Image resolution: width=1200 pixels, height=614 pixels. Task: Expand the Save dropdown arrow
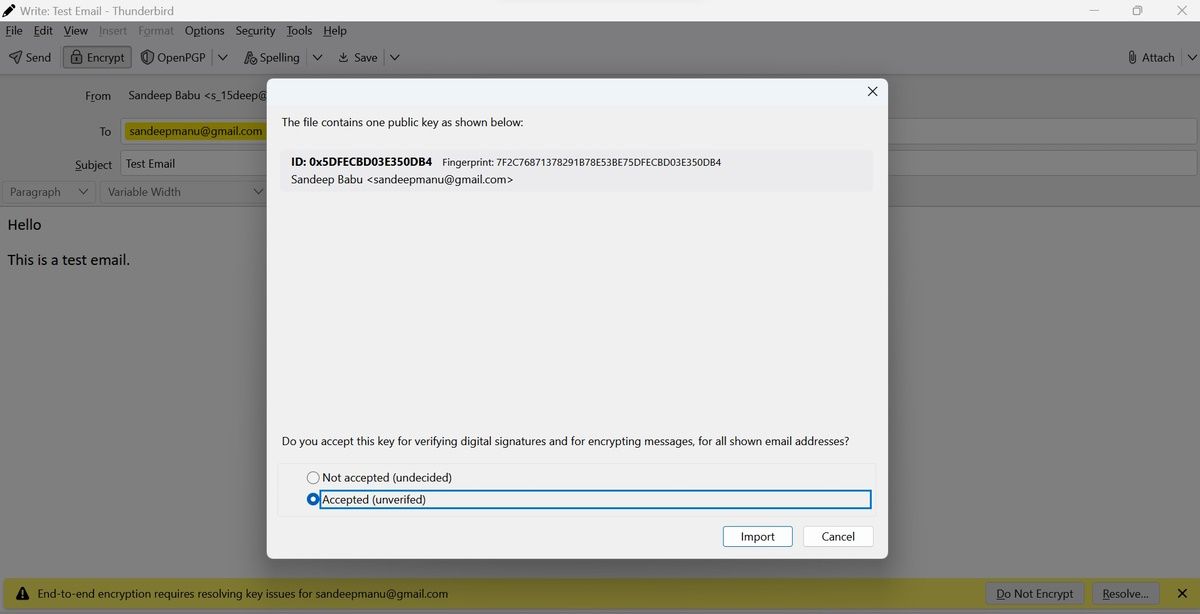coord(394,57)
